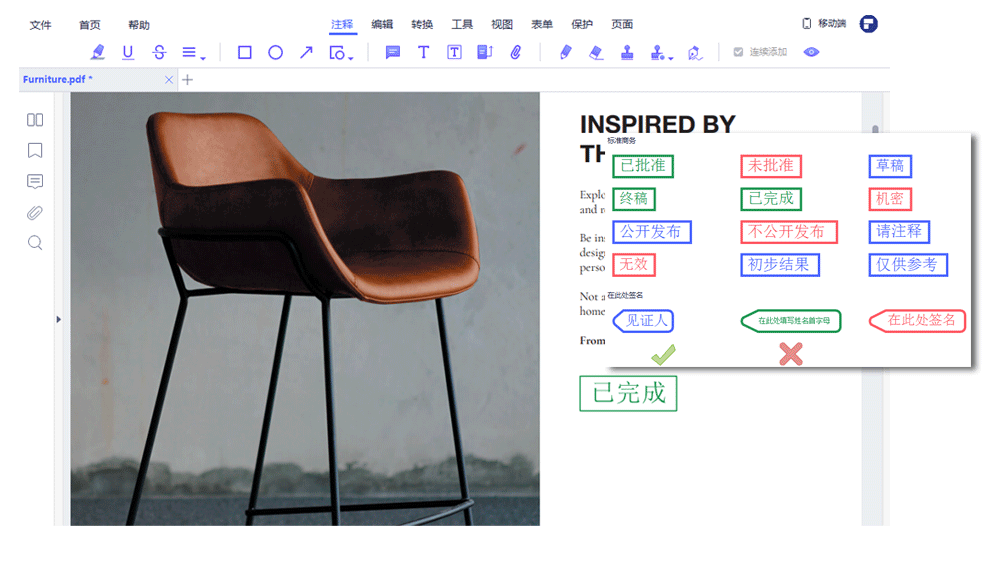This screenshot has width=982, height=587.
Task: Select the highlight text tool
Action: click(97, 52)
